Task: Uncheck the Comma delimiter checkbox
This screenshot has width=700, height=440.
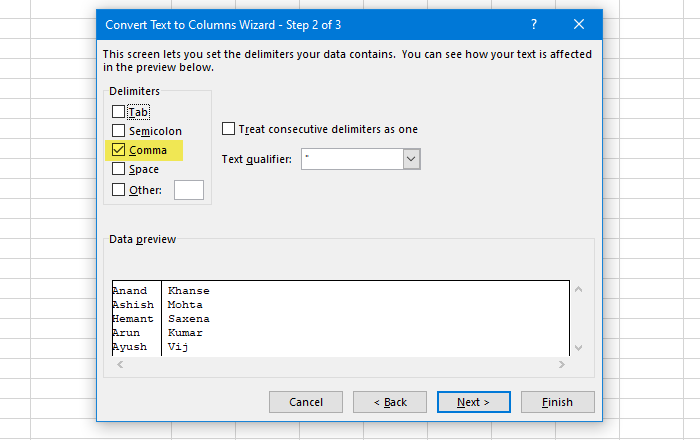Action: [x=118, y=150]
